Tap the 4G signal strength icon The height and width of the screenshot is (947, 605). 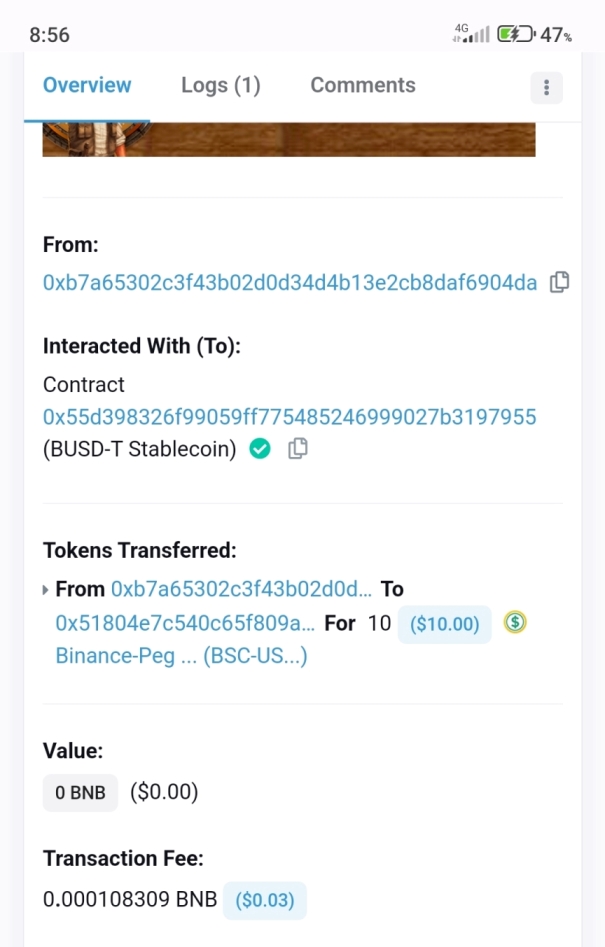471,34
